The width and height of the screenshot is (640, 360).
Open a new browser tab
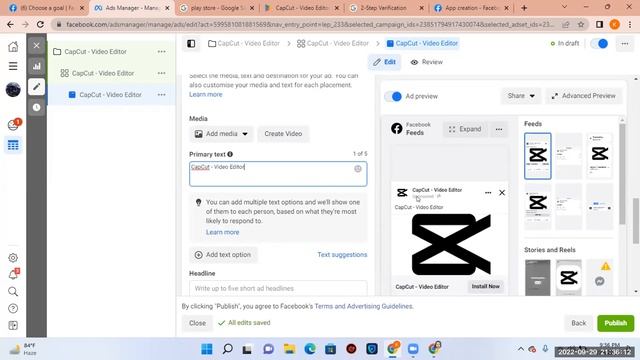tap(524, 8)
